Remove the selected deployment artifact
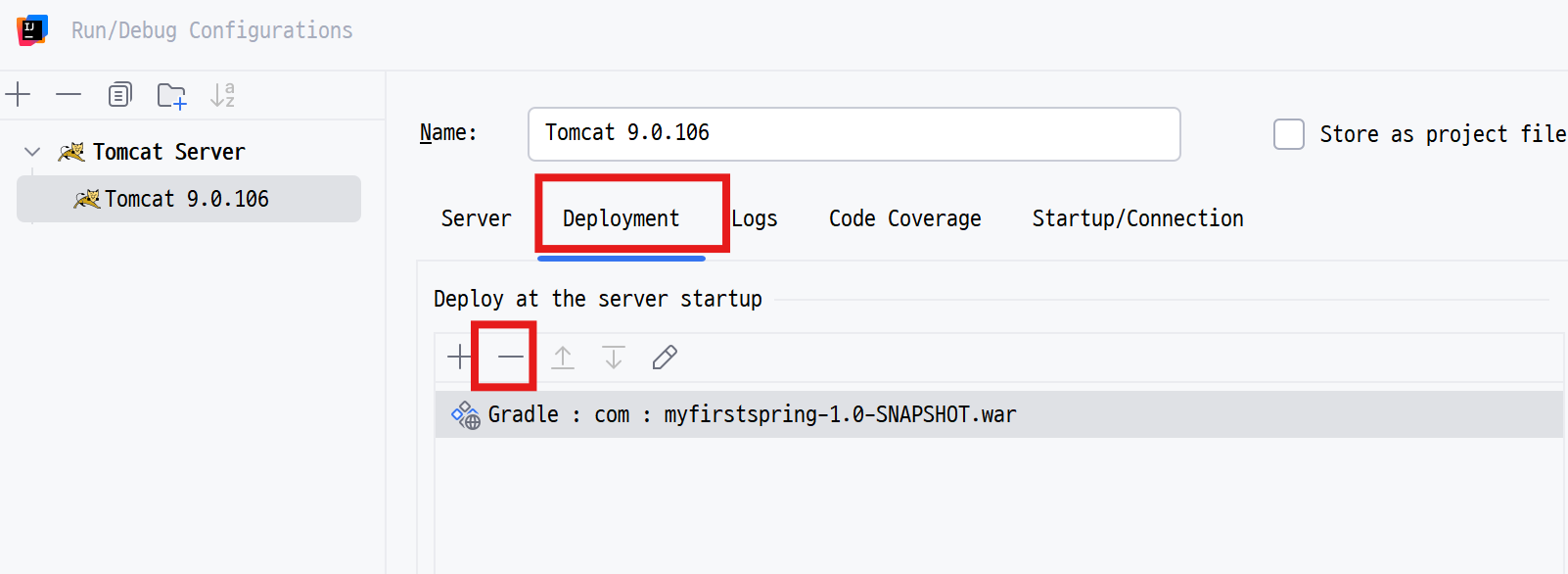This screenshot has width=1568, height=574. coord(510,357)
